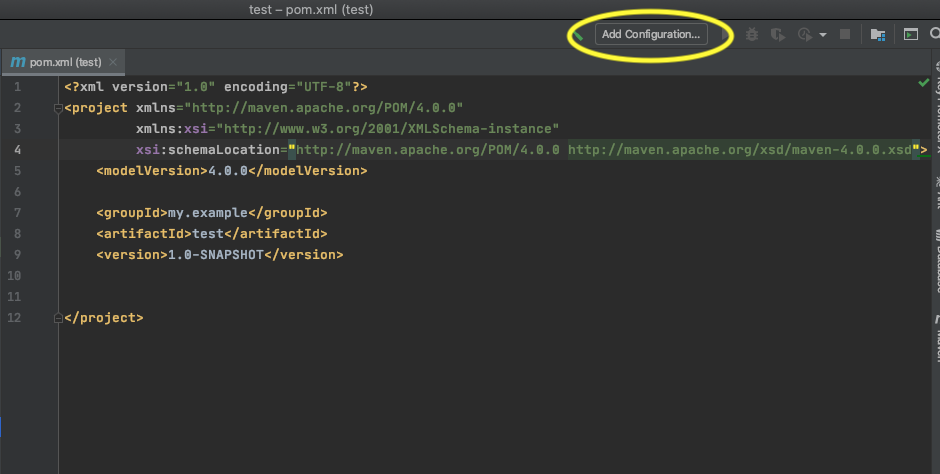Click the modelVersion value 4.0.0
The width and height of the screenshot is (940, 474).
228,171
